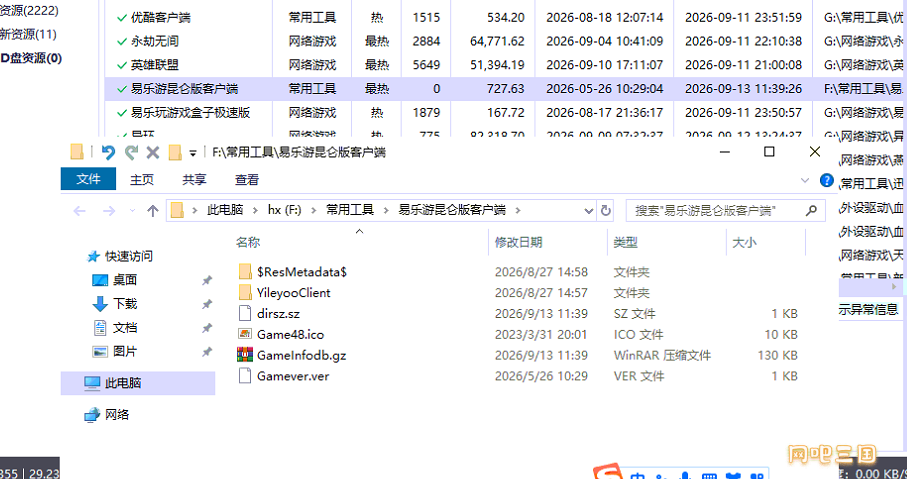Go forward using the right arrow
907x479 pixels.
pyautogui.click(x=108, y=211)
